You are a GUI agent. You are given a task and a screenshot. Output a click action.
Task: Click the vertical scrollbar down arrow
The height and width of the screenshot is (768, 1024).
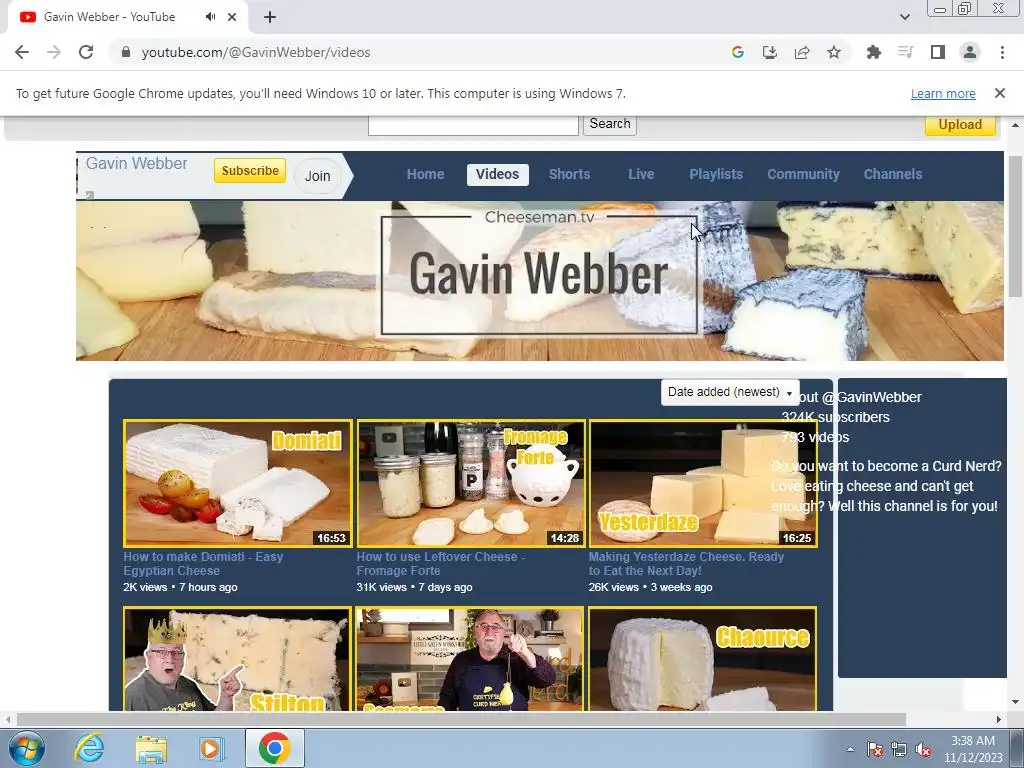1015,702
